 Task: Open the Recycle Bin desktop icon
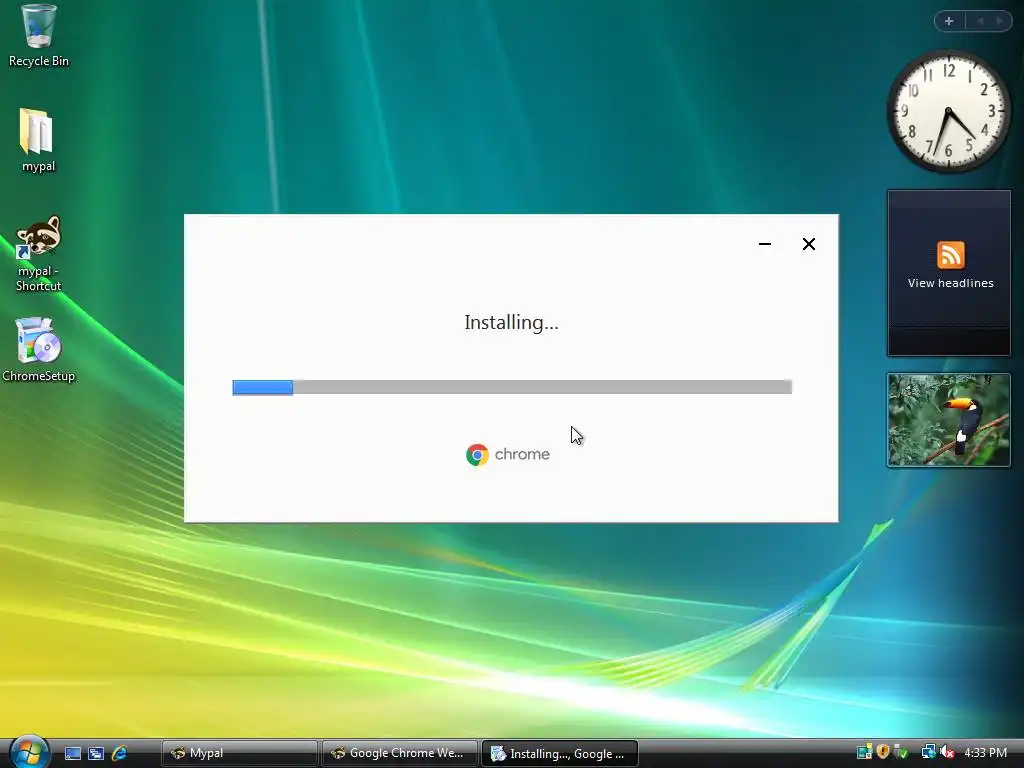38,35
